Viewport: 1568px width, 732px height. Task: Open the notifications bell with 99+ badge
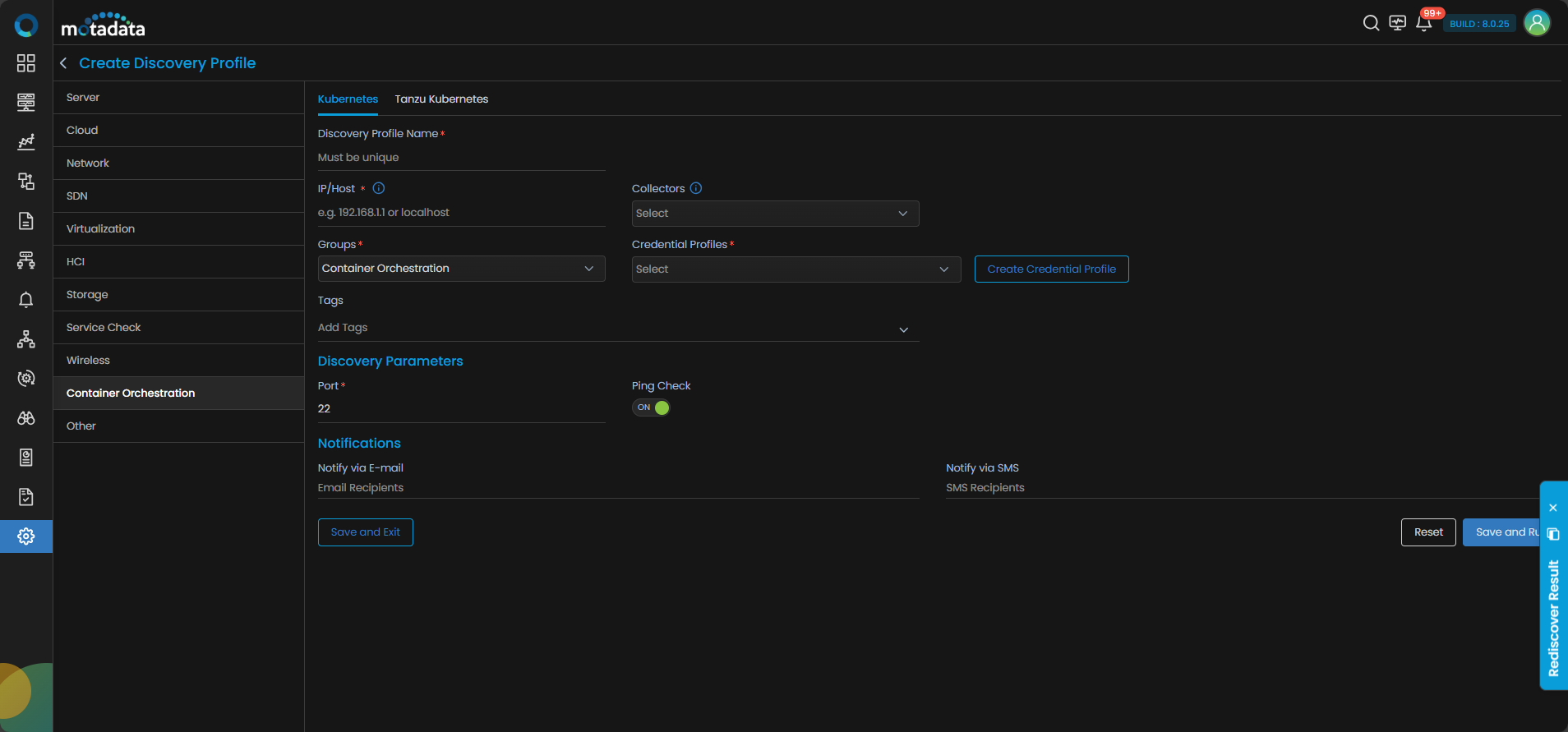pyautogui.click(x=1424, y=23)
